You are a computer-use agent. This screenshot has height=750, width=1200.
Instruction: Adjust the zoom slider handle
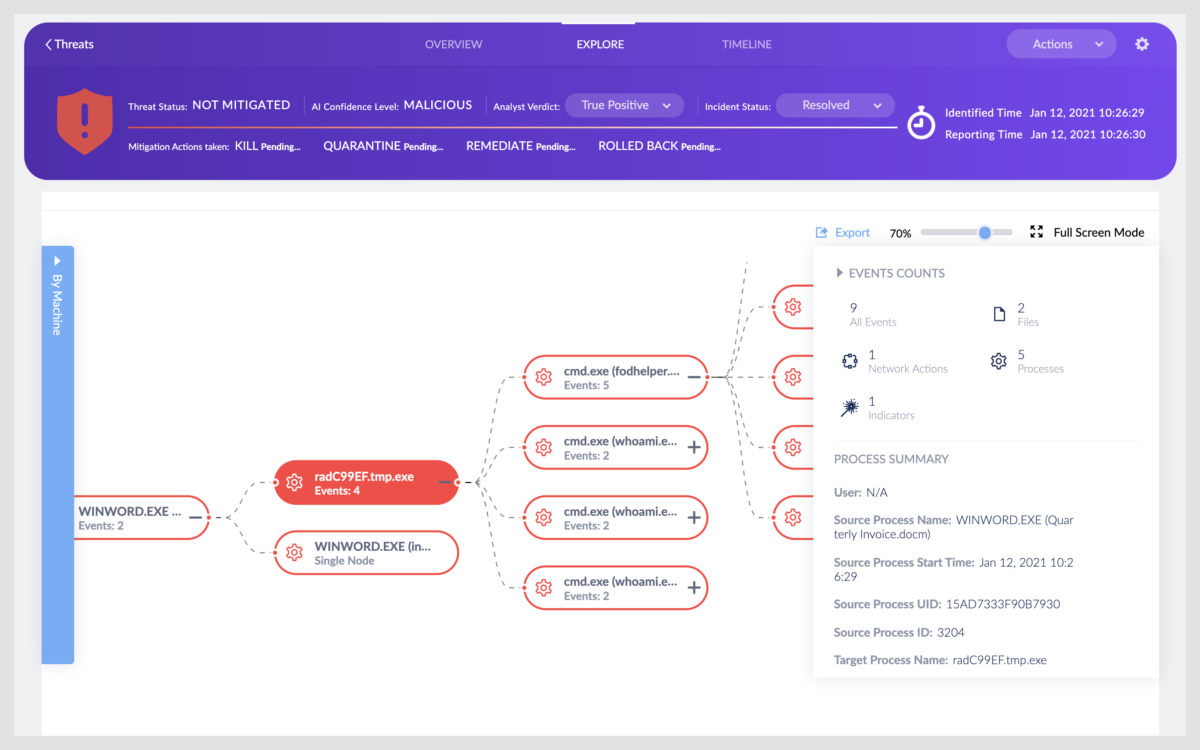point(985,232)
